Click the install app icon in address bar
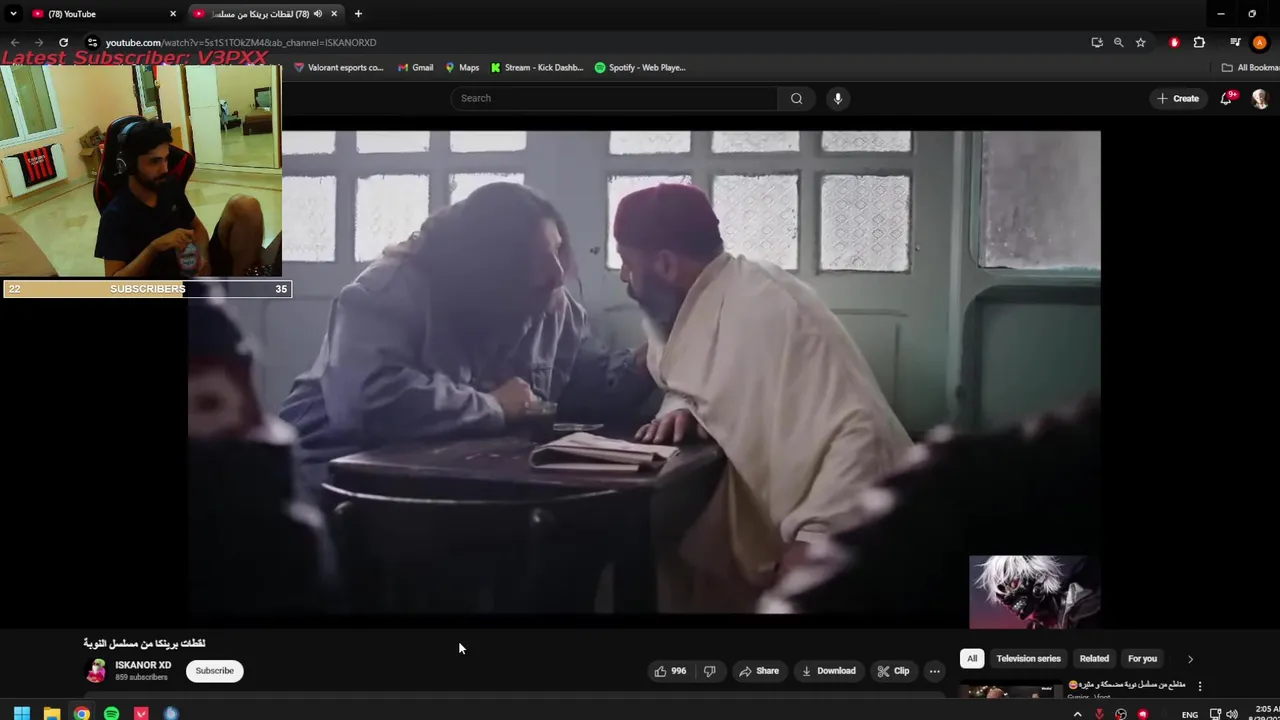Viewport: 1280px width, 720px height. [1097, 42]
